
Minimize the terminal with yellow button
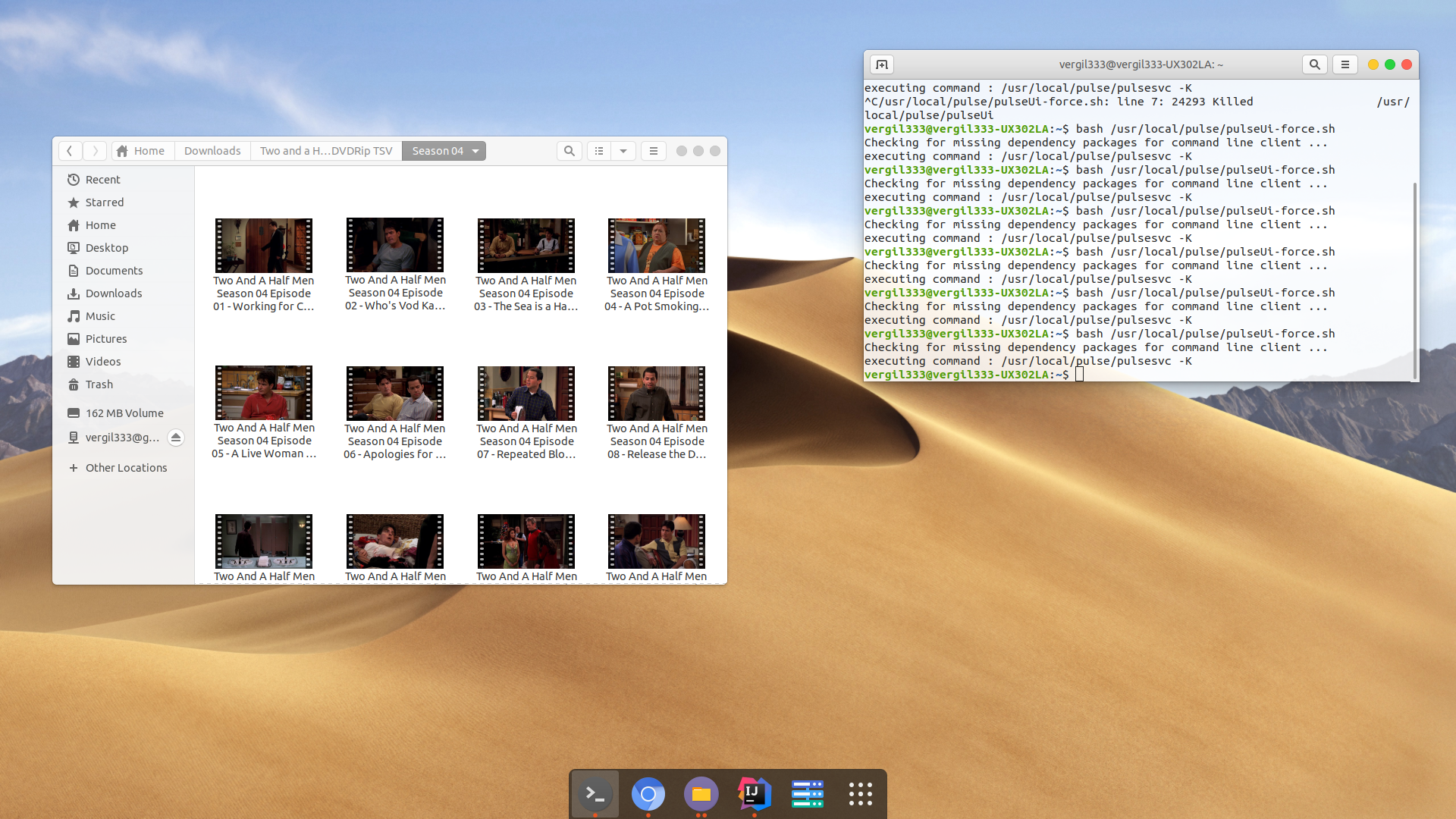click(x=1373, y=64)
